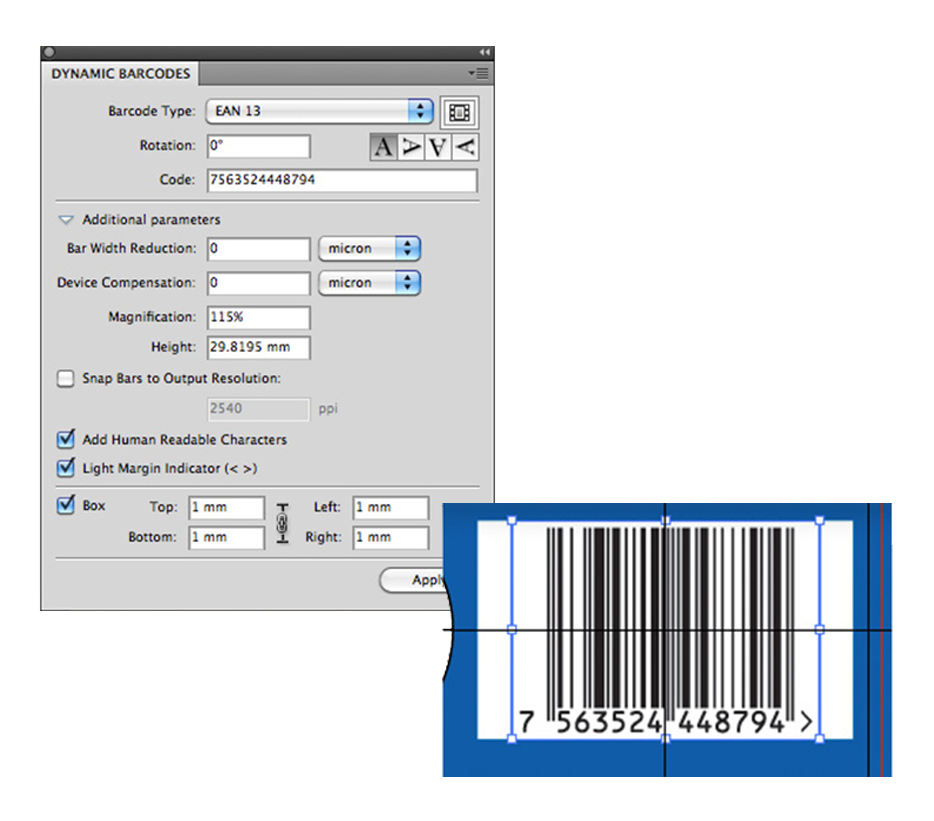Disable the Box checkbox

click(66, 506)
